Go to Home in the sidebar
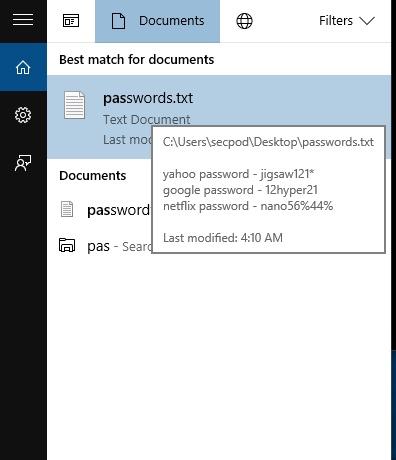This screenshot has width=396, height=460. pos(23,67)
